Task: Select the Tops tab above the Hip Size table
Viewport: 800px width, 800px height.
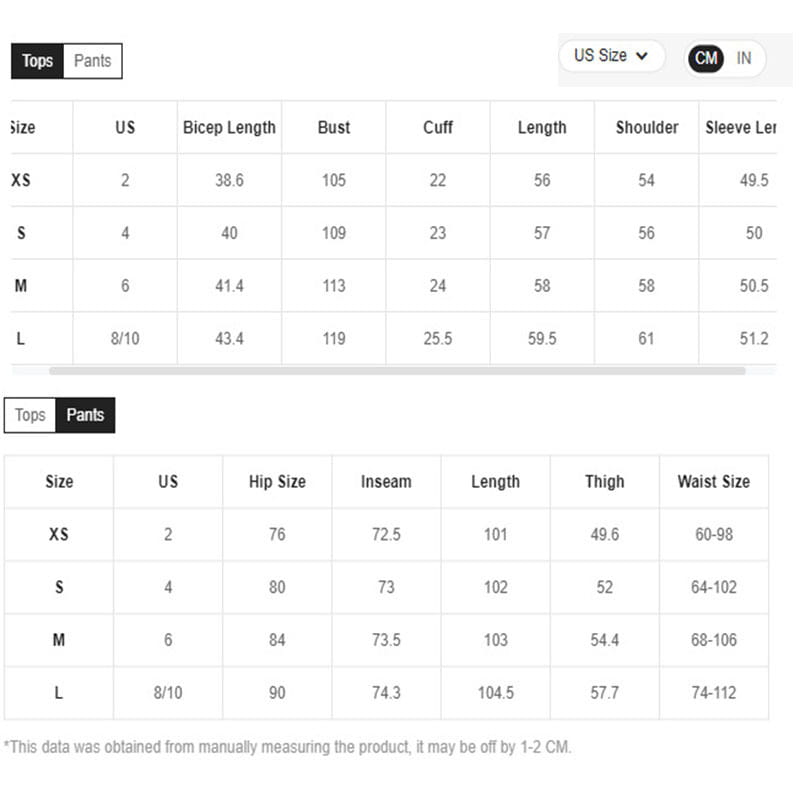Action: point(30,415)
